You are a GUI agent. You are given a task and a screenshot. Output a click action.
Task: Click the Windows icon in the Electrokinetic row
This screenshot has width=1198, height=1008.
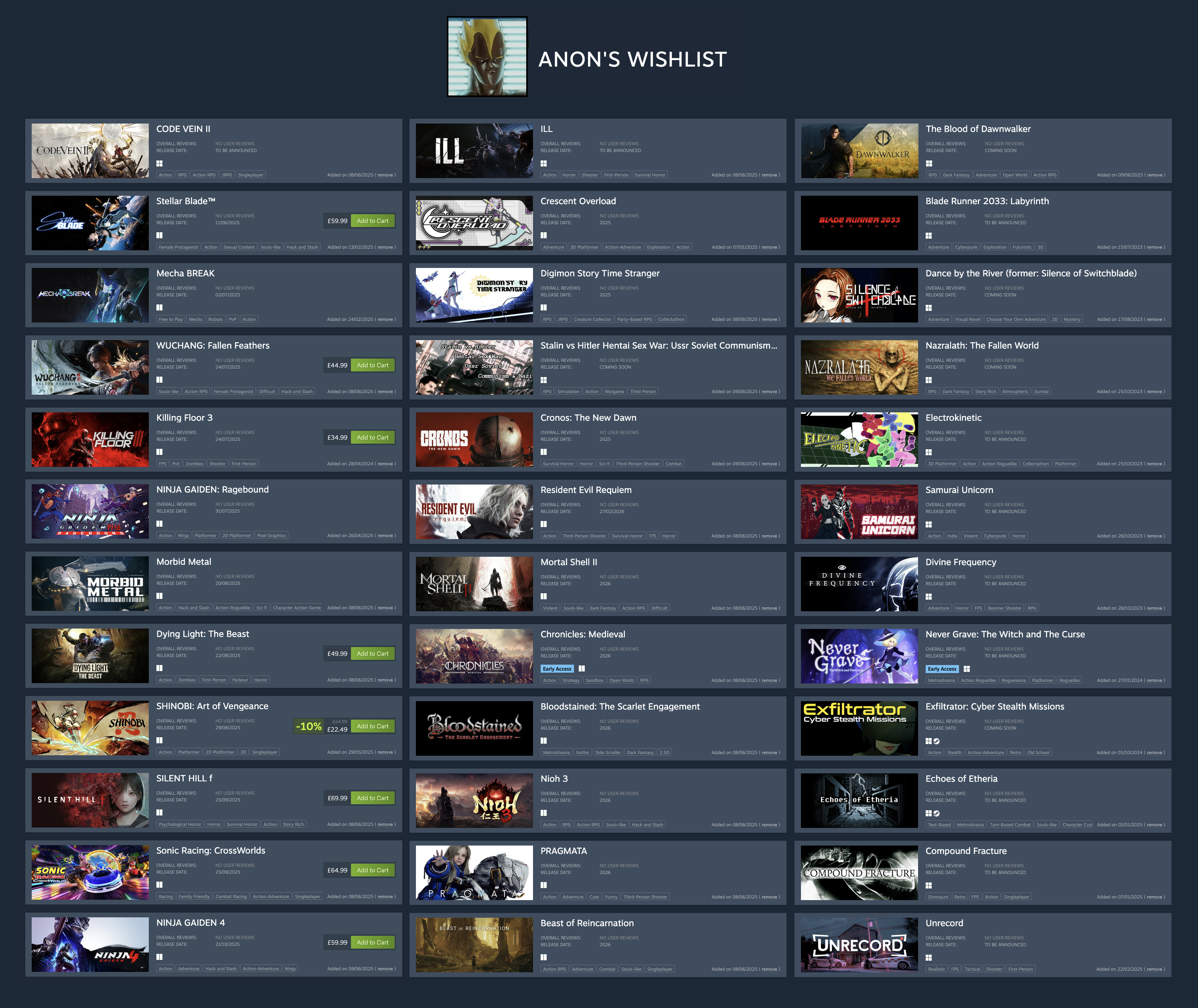929,452
